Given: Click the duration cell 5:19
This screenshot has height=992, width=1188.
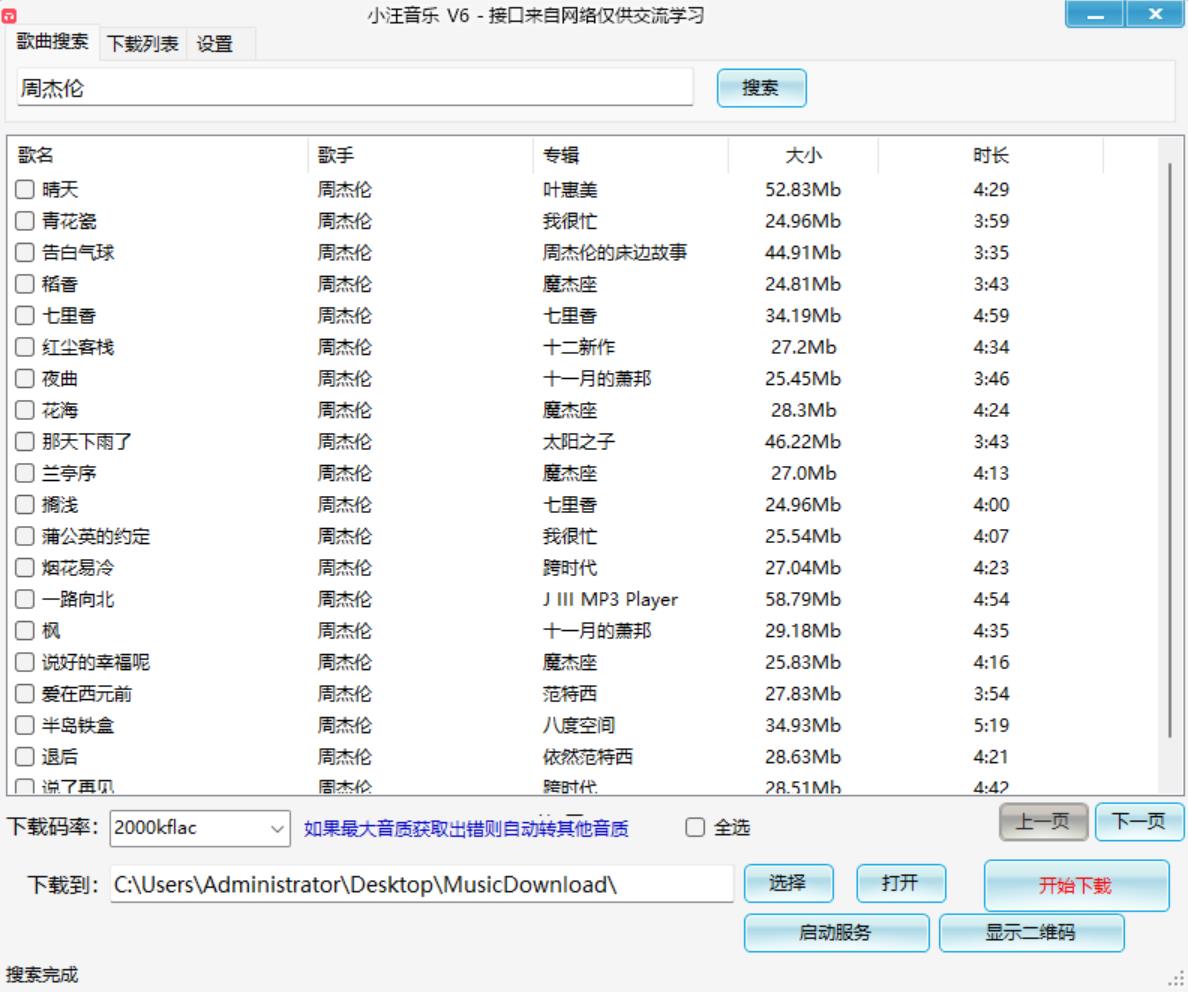Looking at the screenshot, I should click(x=991, y=725).
